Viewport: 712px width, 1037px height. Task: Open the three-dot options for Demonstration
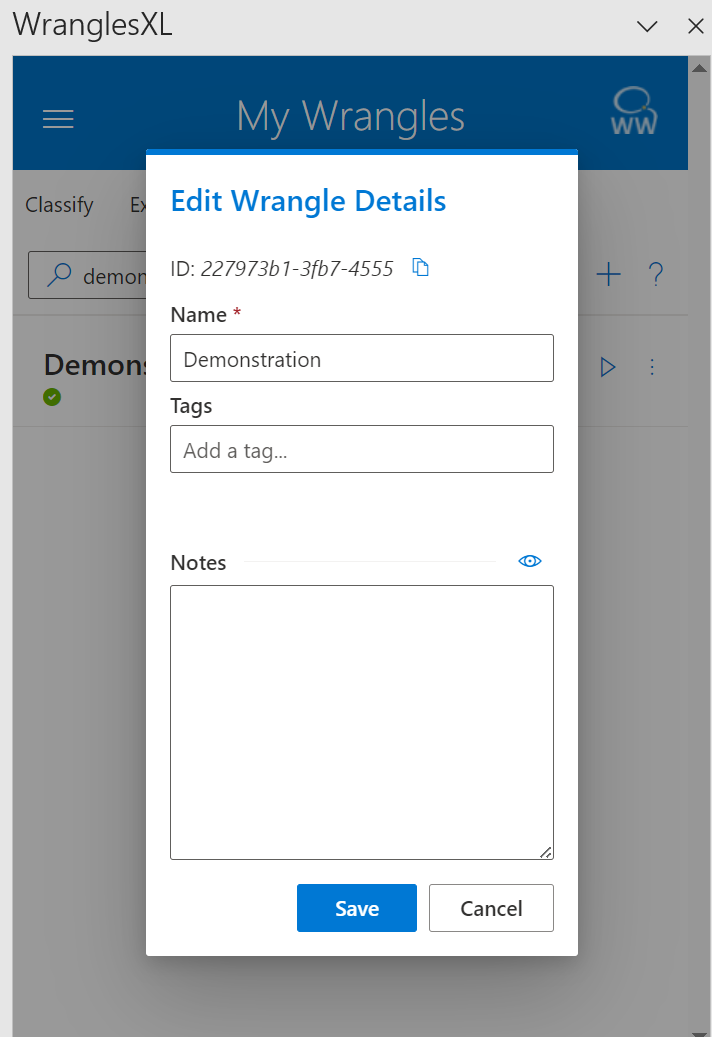pyautogui.click(x=652, y=367)
